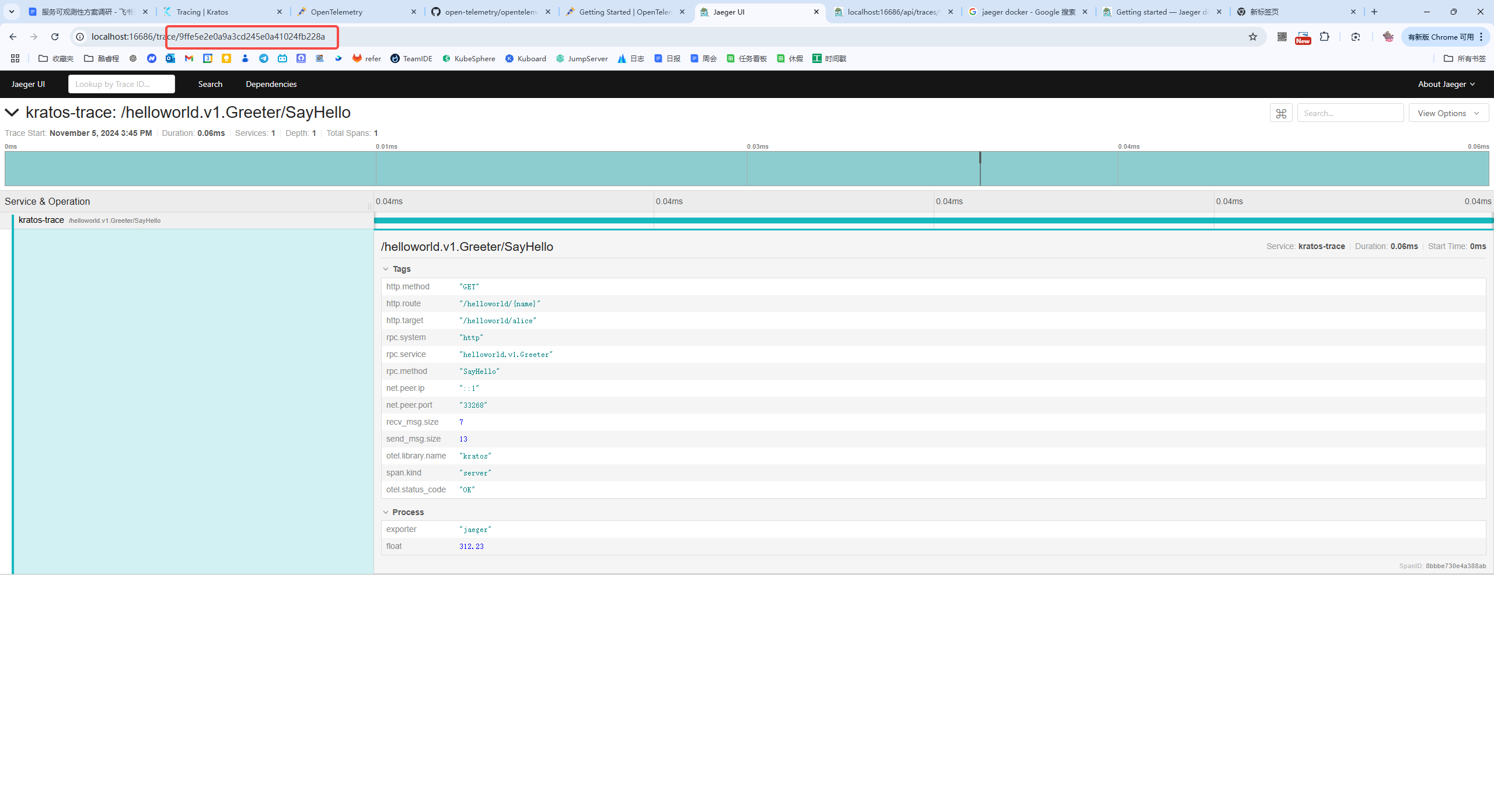Screen dimensions: 1494x812
Task: Open Chrome extensions puzzle icon
Action: [x=1325, y=37]
